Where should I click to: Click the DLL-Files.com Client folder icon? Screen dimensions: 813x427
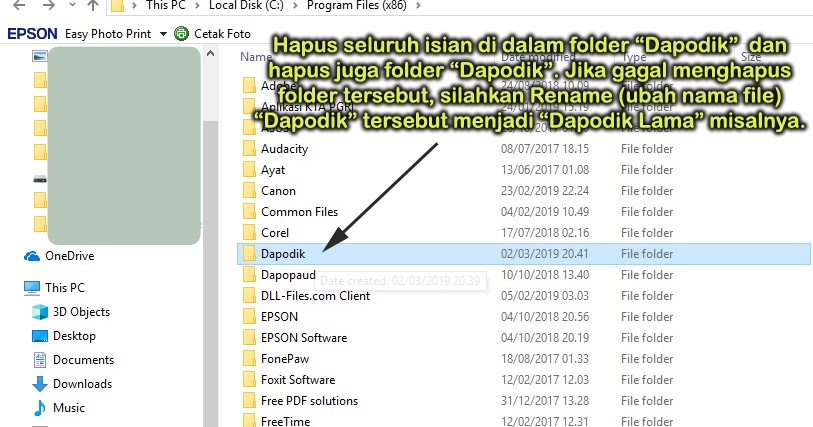coord(249,296)
